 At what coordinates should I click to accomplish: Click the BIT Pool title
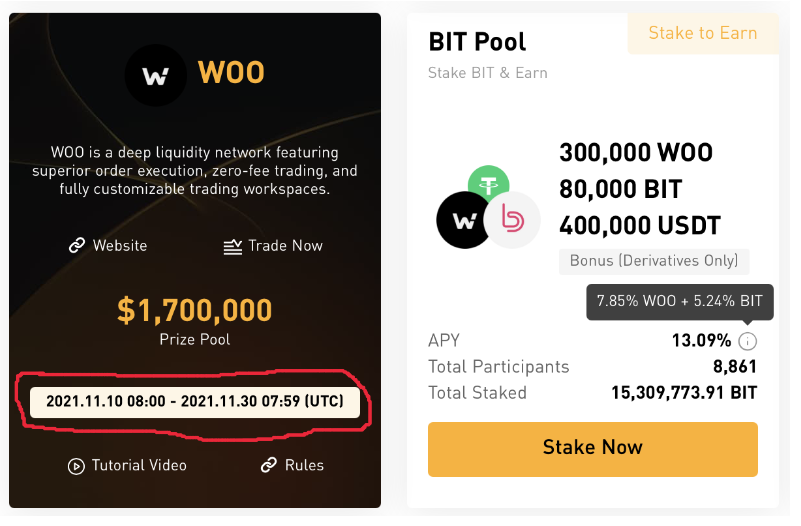point(477,42)
